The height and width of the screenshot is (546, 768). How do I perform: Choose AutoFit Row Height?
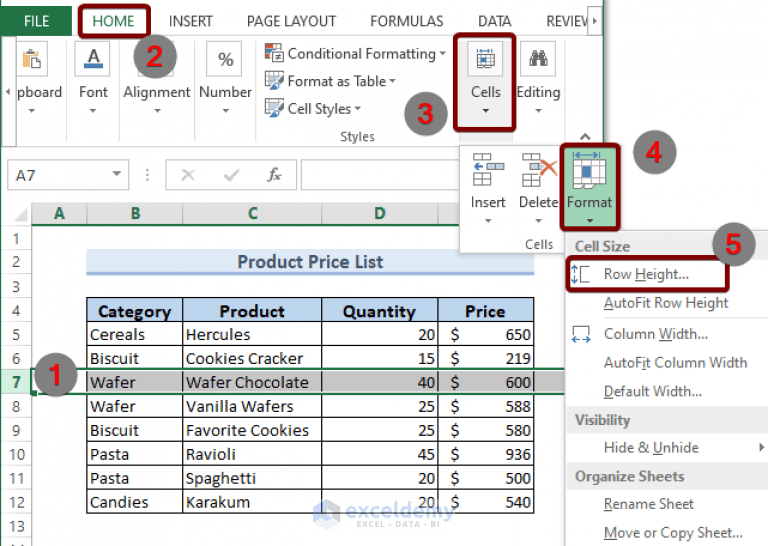pos(666,303)
